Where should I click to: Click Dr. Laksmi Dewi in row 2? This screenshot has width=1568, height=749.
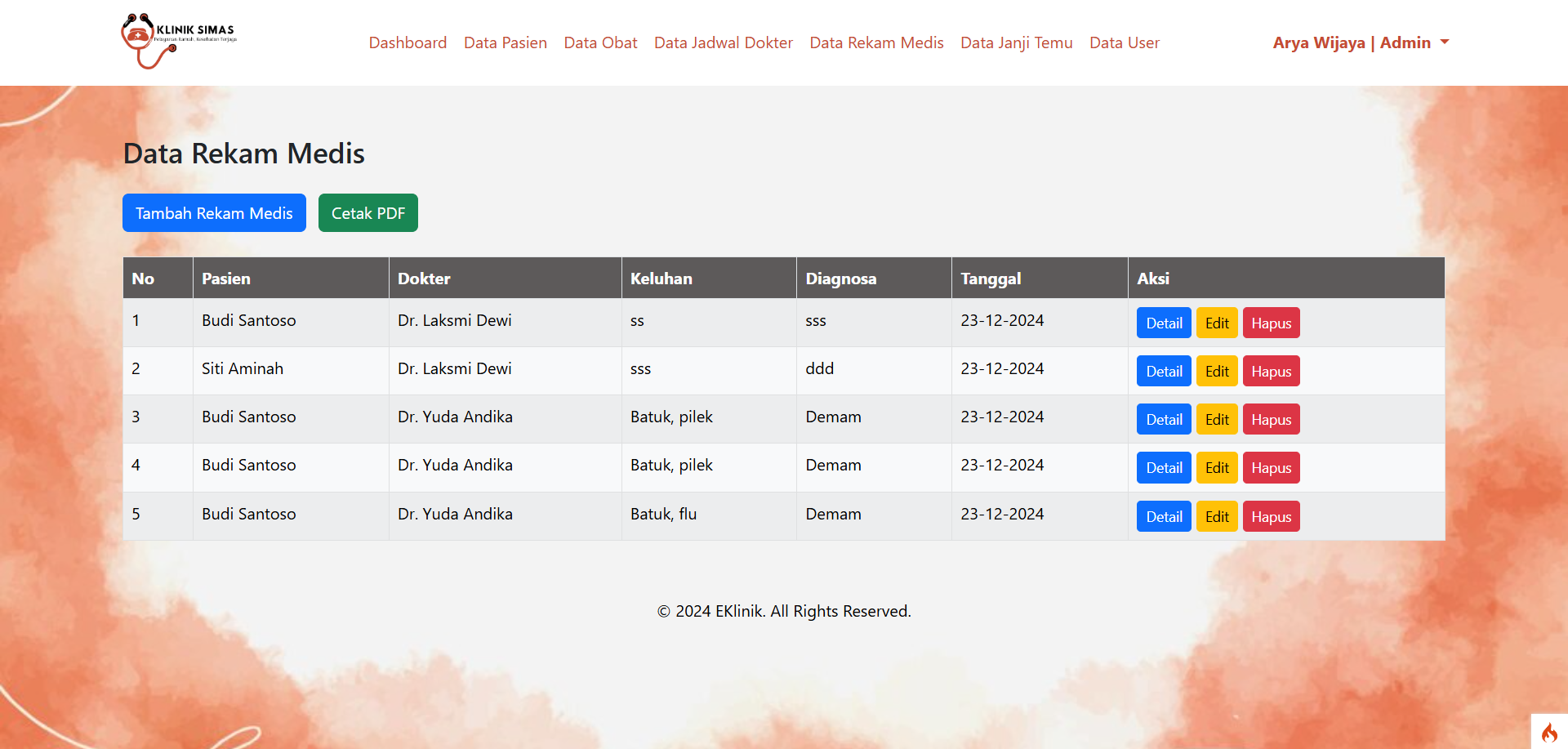[x=455, y=368]
